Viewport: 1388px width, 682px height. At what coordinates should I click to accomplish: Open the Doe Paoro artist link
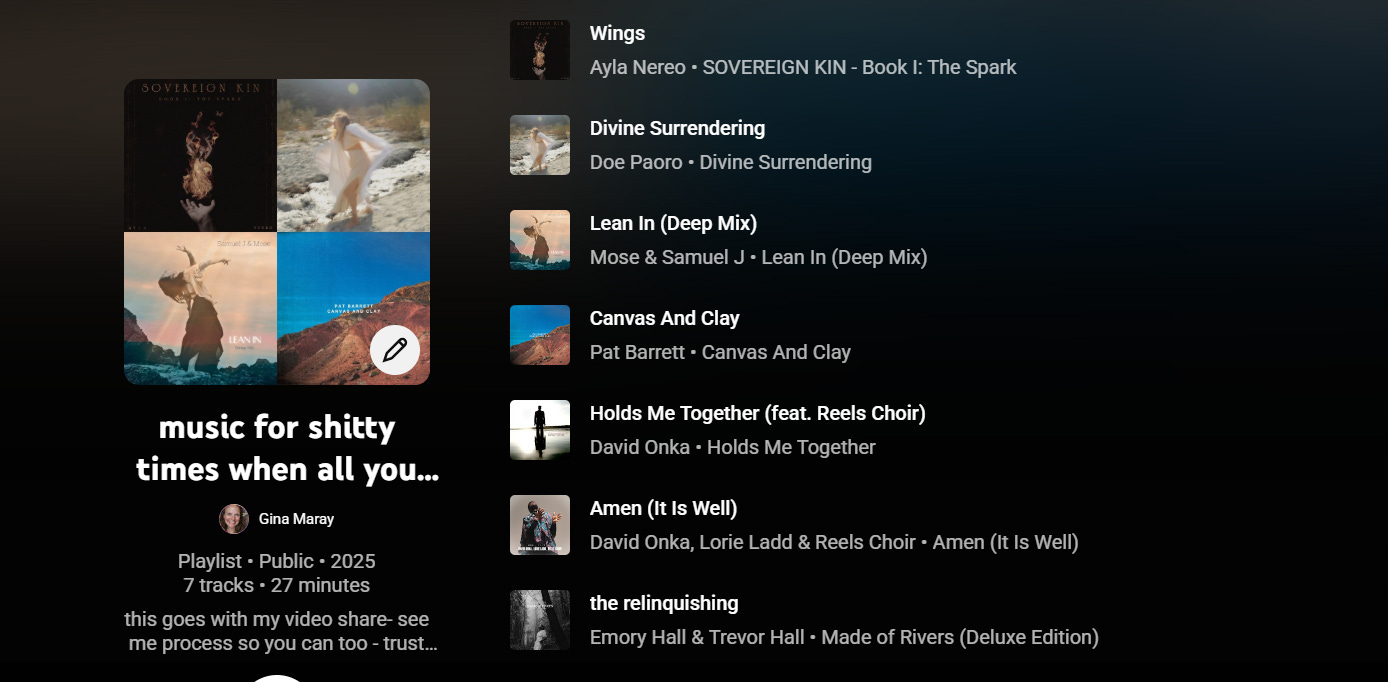636,162
